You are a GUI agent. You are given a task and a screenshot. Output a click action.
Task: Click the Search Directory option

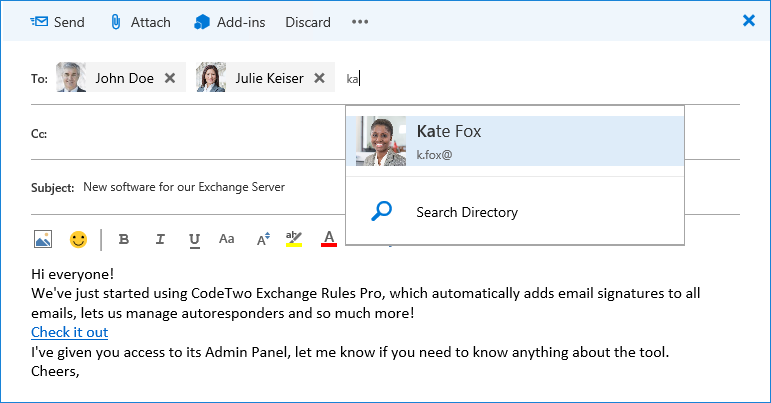point(515,212)
